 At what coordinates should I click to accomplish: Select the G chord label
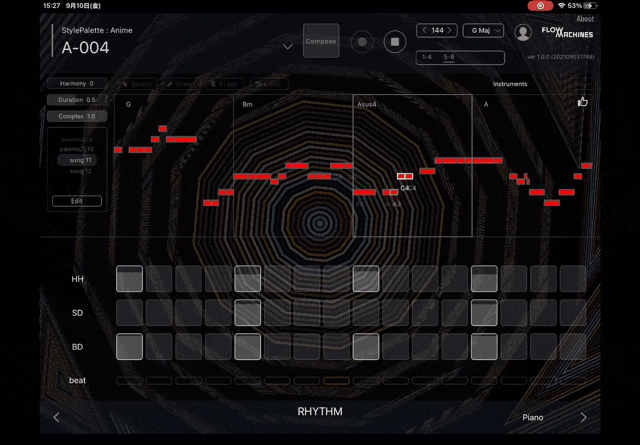[x=128, y=105]
